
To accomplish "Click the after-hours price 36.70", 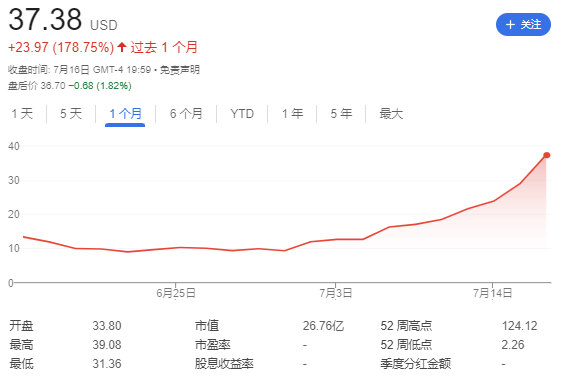I will coord(53,86).
